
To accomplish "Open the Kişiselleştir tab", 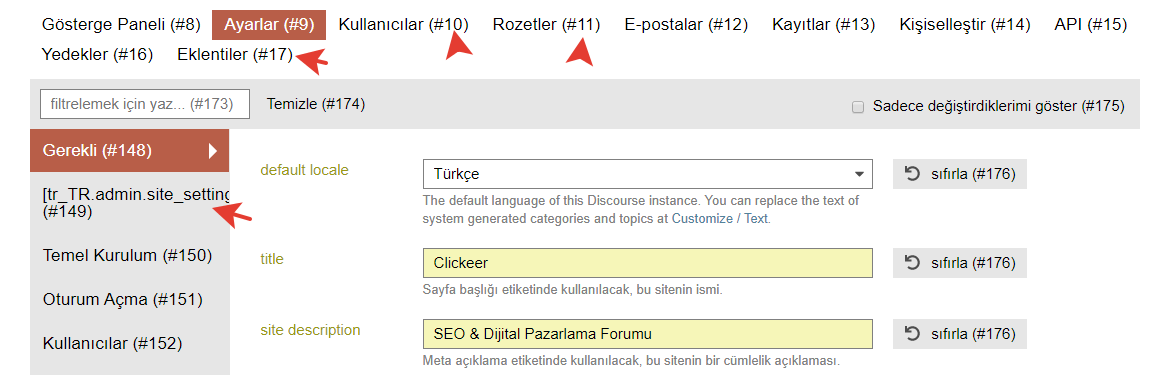I will (965, 25).
